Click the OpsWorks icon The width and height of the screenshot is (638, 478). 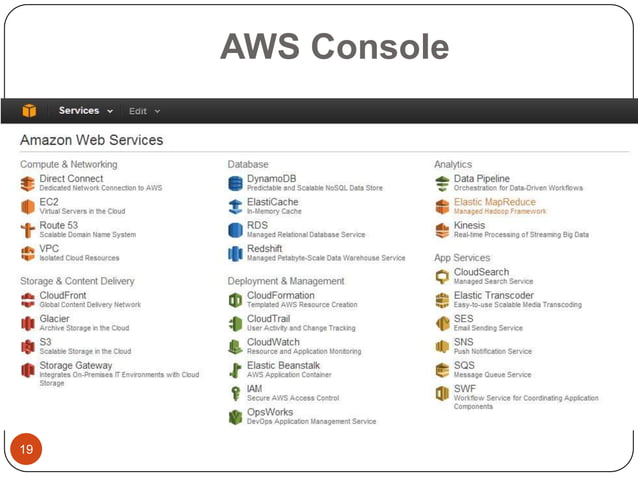(x=235, y=417)
